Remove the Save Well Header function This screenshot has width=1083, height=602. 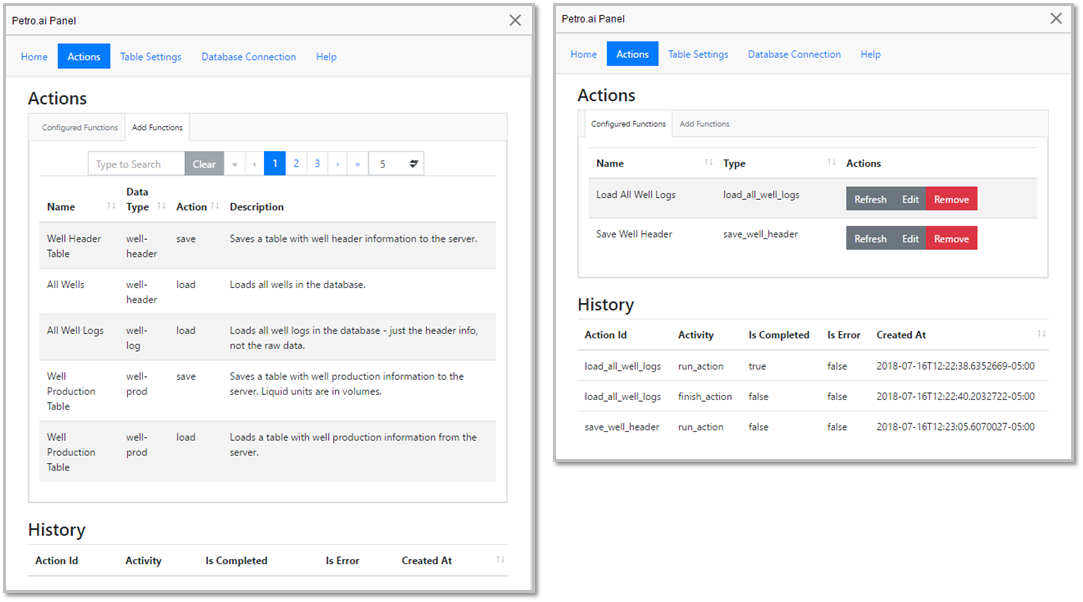(952, 238)
